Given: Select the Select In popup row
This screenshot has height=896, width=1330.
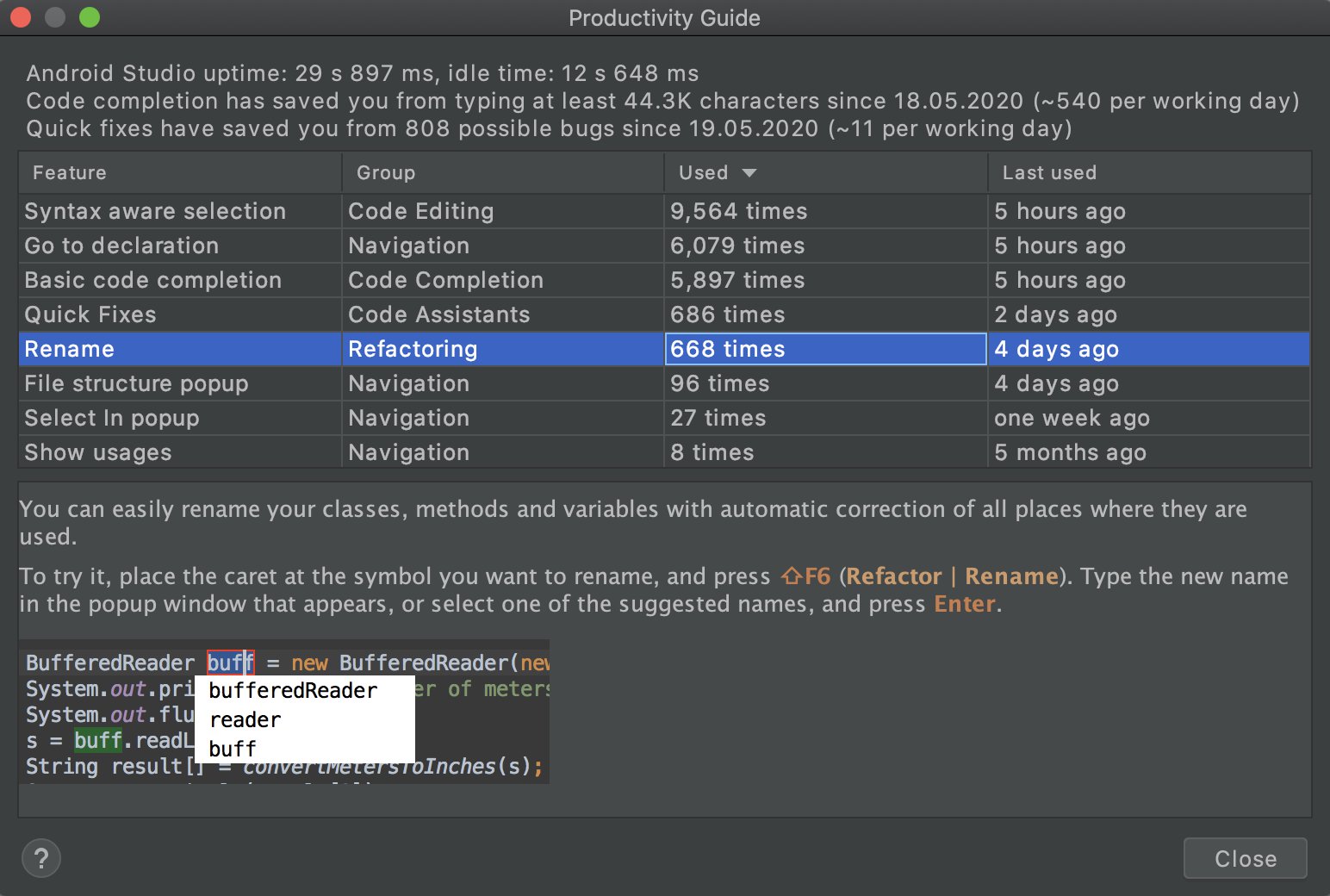Looking at the screenshot, I should click(112, 418).
